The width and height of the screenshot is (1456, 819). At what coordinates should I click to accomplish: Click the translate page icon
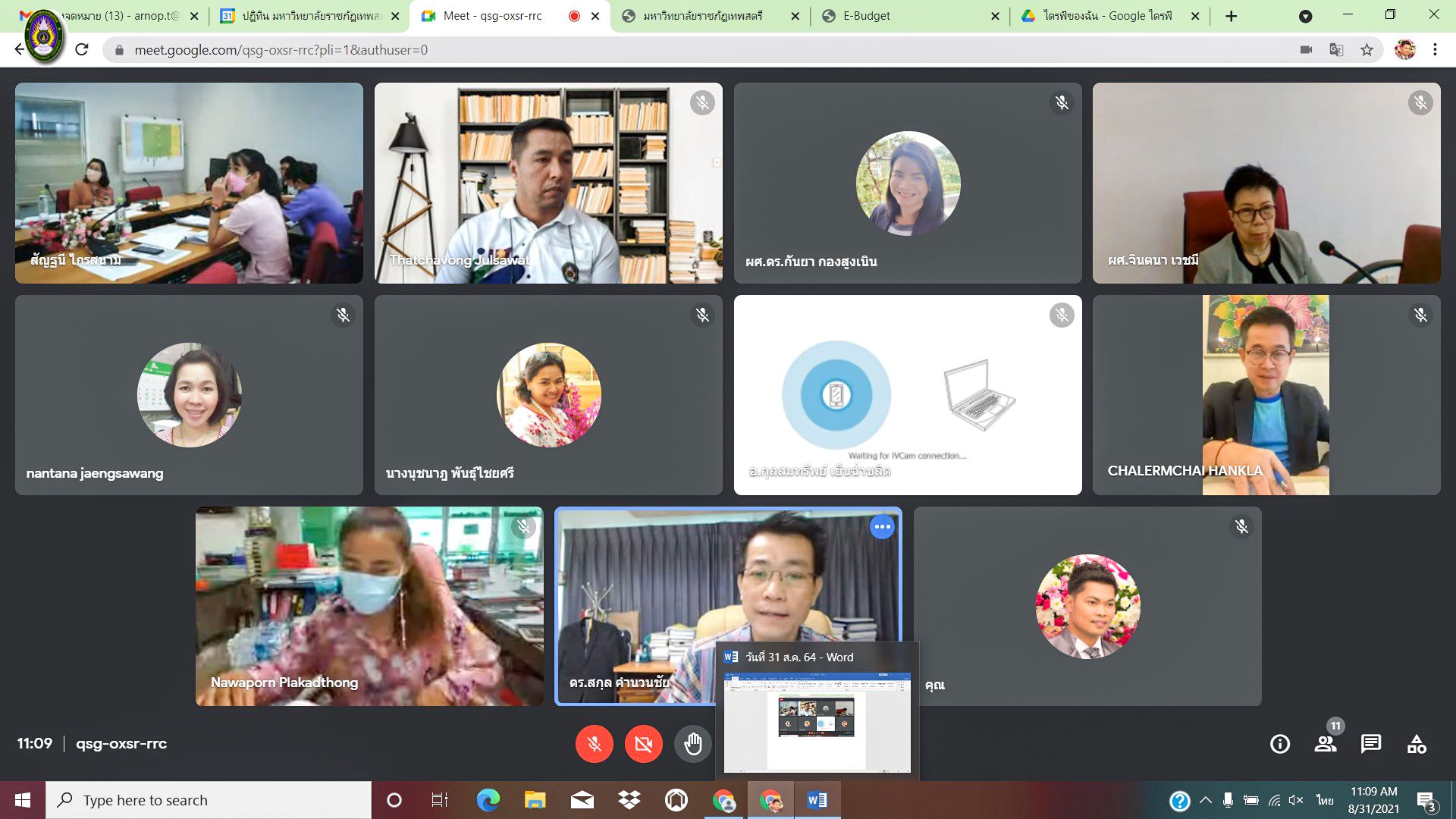pos(1336,50)
